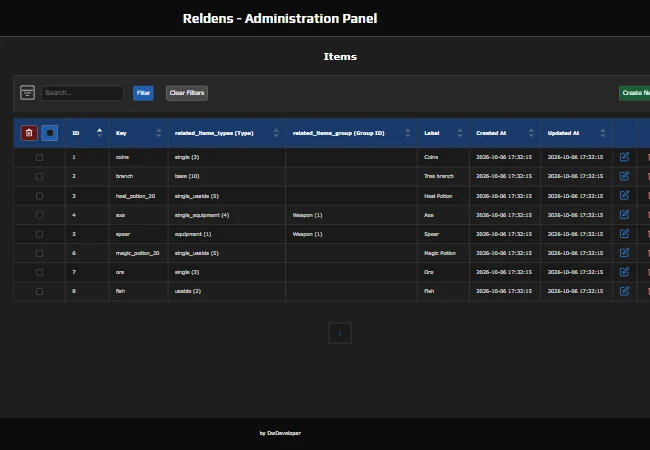Open edit icon for fish row
Viewport: 650px width, 450px height.
pyautogui.click(x=624, y=291)
